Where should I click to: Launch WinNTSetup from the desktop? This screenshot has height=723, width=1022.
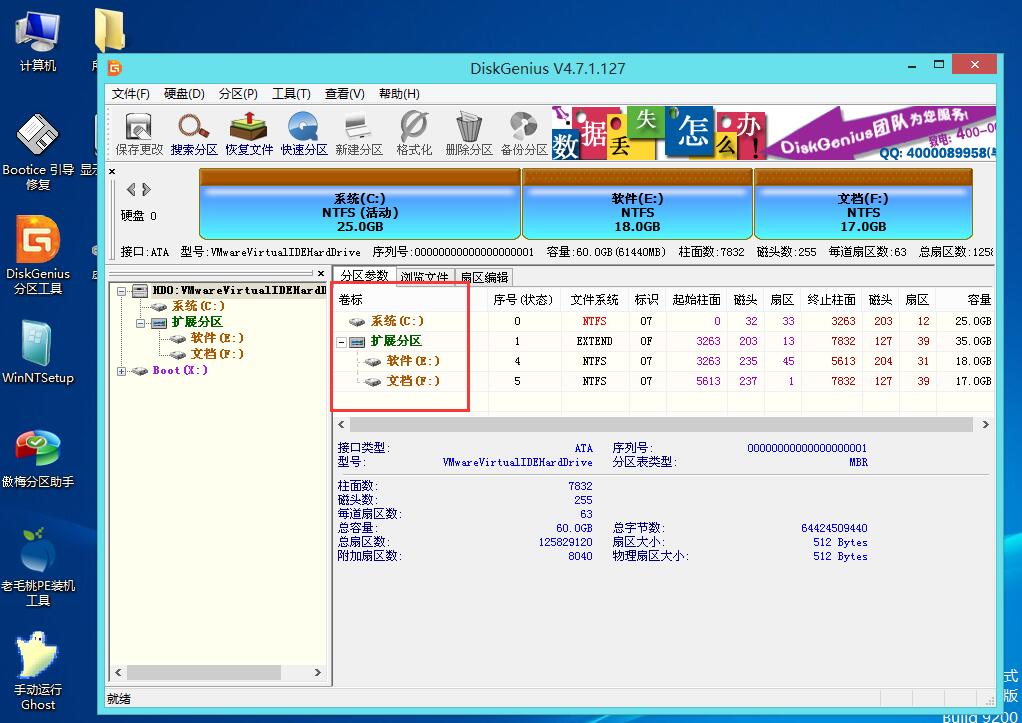(x=37, y=340)
